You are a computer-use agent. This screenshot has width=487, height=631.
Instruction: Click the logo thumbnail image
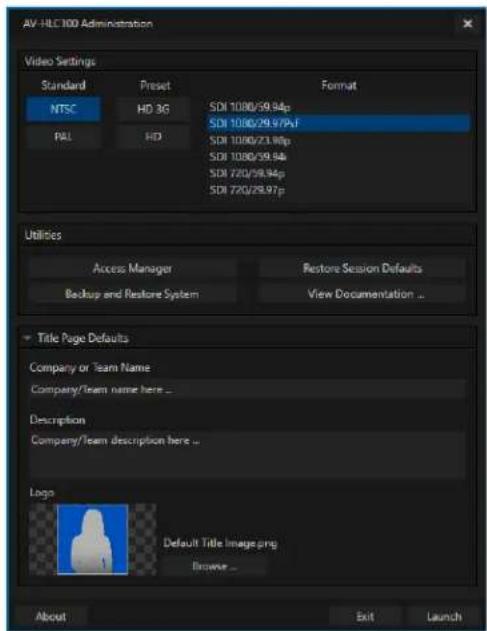(93, 539)
